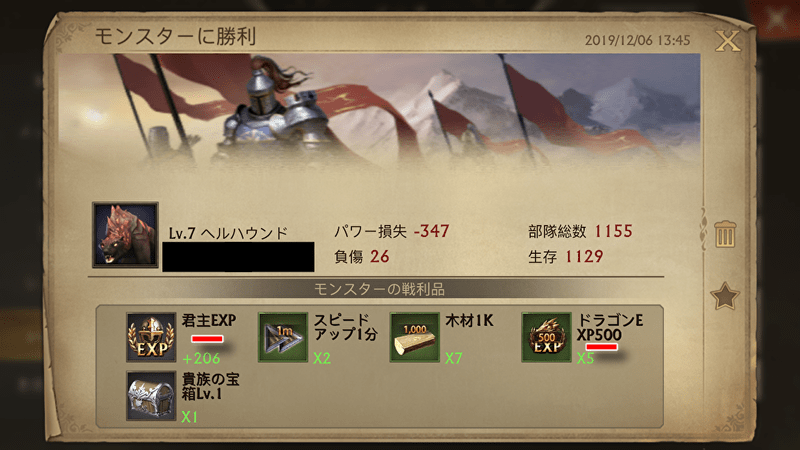Click the Lv.7 ヘルハウンド monster name

point(228,233)
